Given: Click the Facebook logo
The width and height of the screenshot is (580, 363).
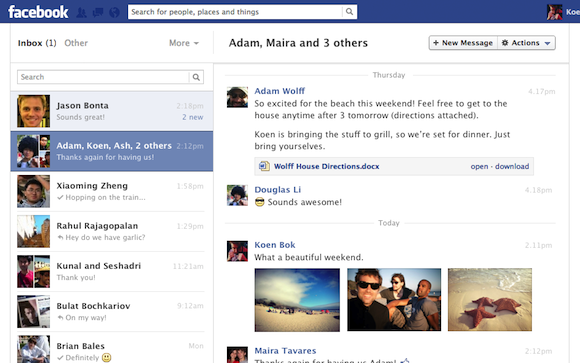Looking at the screenshot, I should pos(38,12).
